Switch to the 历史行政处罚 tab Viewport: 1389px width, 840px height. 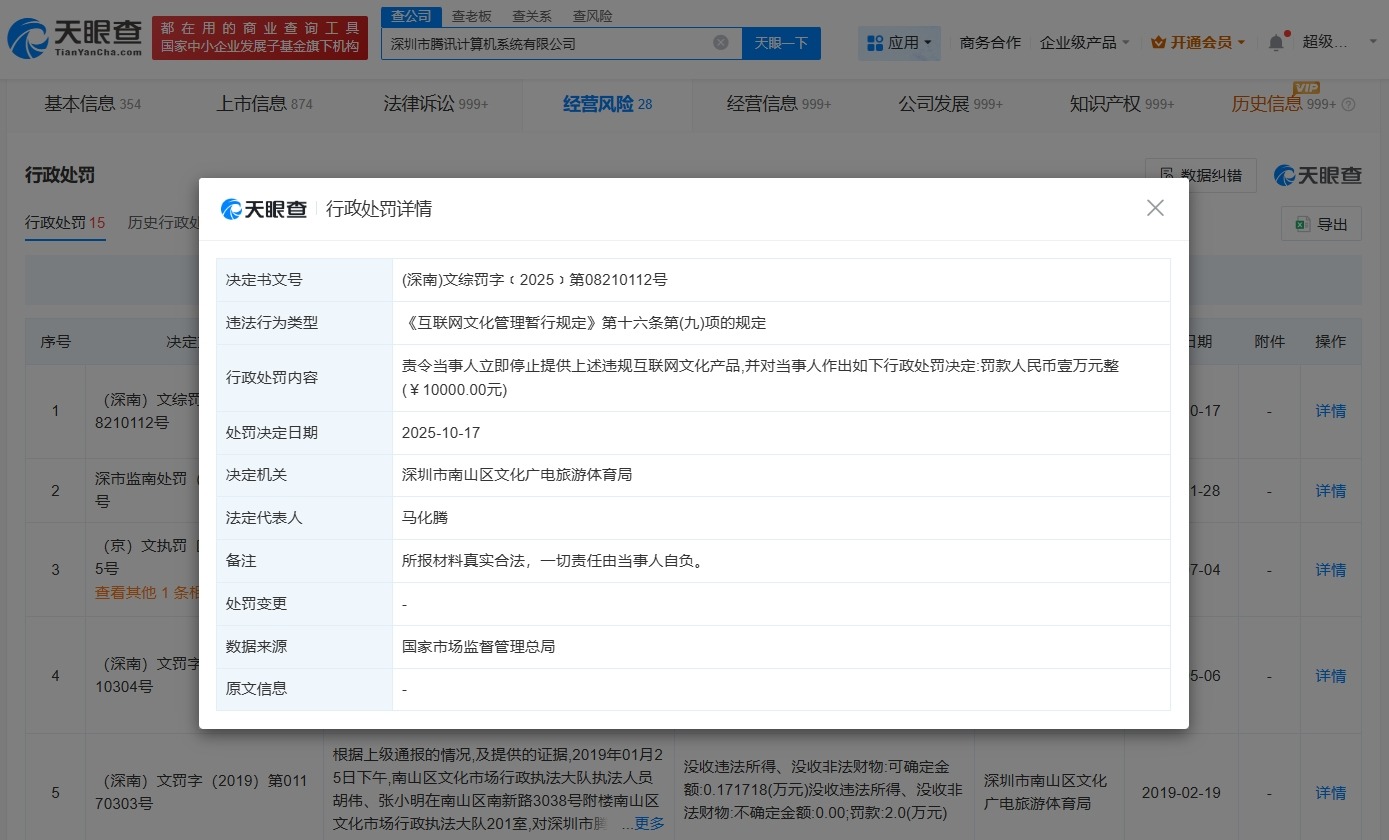163,222
